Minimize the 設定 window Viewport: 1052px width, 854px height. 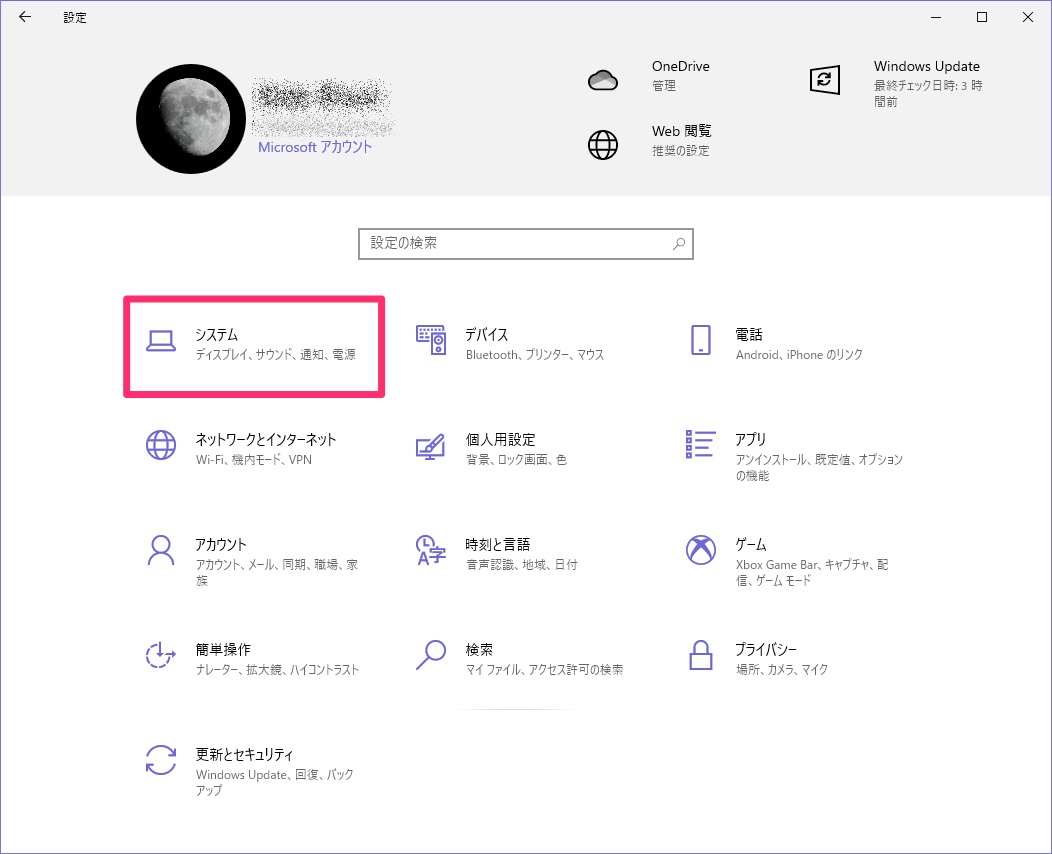936,17
